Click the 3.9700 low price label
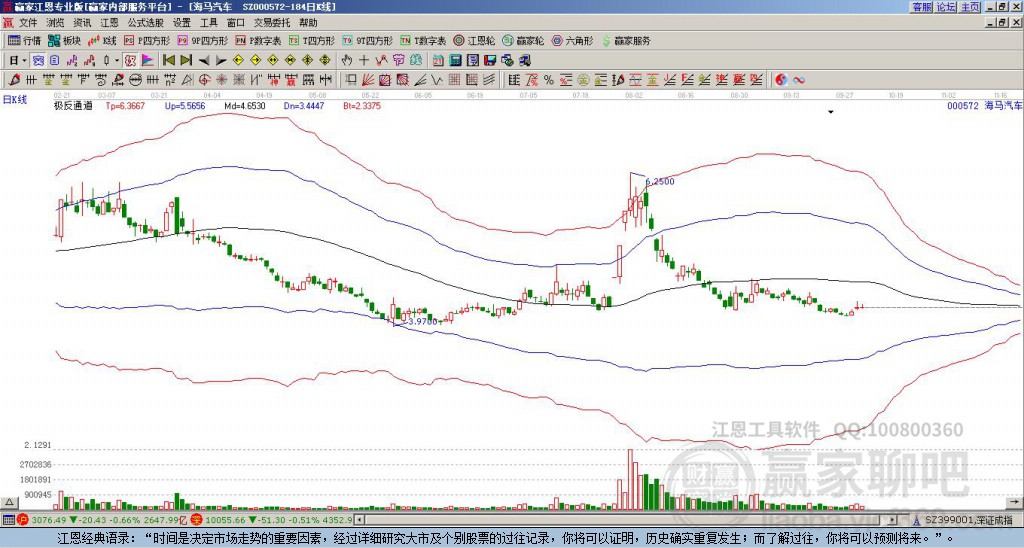Viewport: 1024px width, 548px height. coord(422,321)
